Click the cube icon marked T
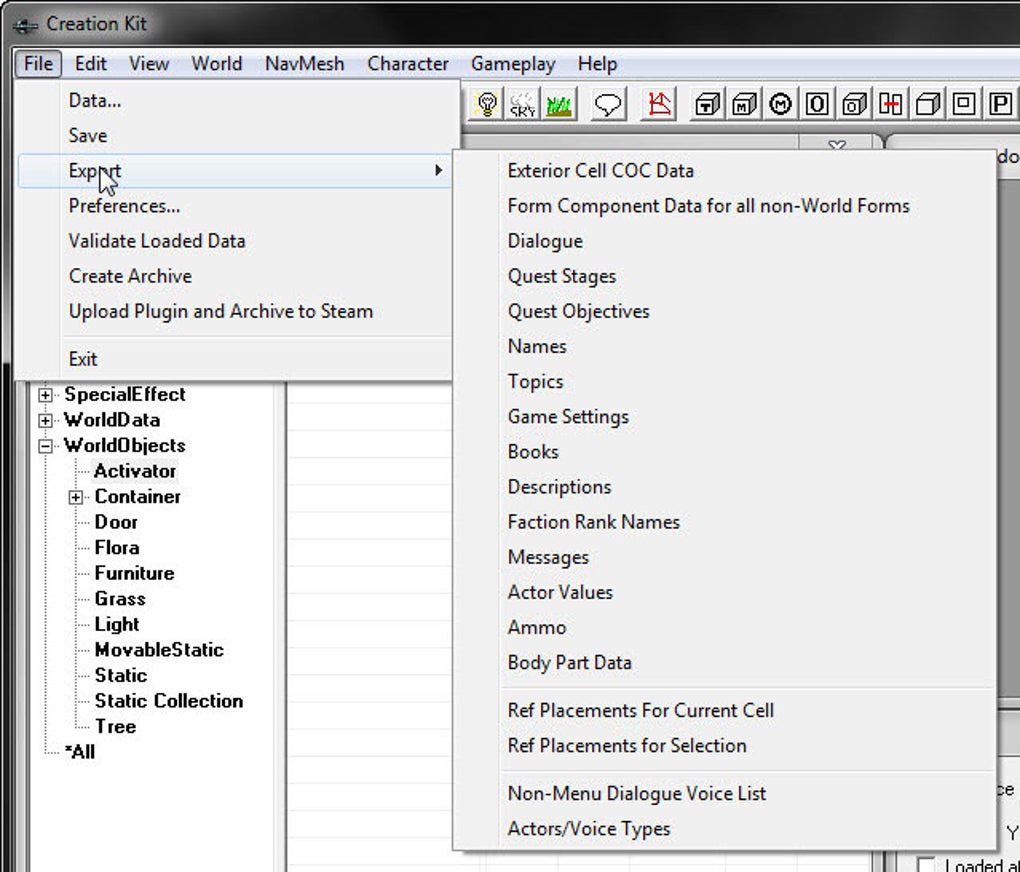1020x872 pixels. click(707, 104)
